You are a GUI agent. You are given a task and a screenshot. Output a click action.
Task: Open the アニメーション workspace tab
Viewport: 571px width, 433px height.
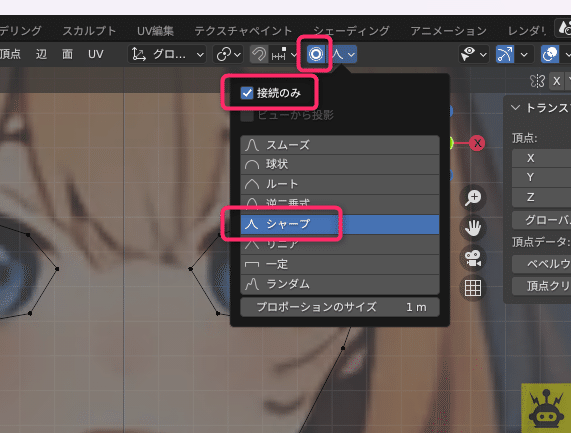pyautogui.click(x=448, y=31)
